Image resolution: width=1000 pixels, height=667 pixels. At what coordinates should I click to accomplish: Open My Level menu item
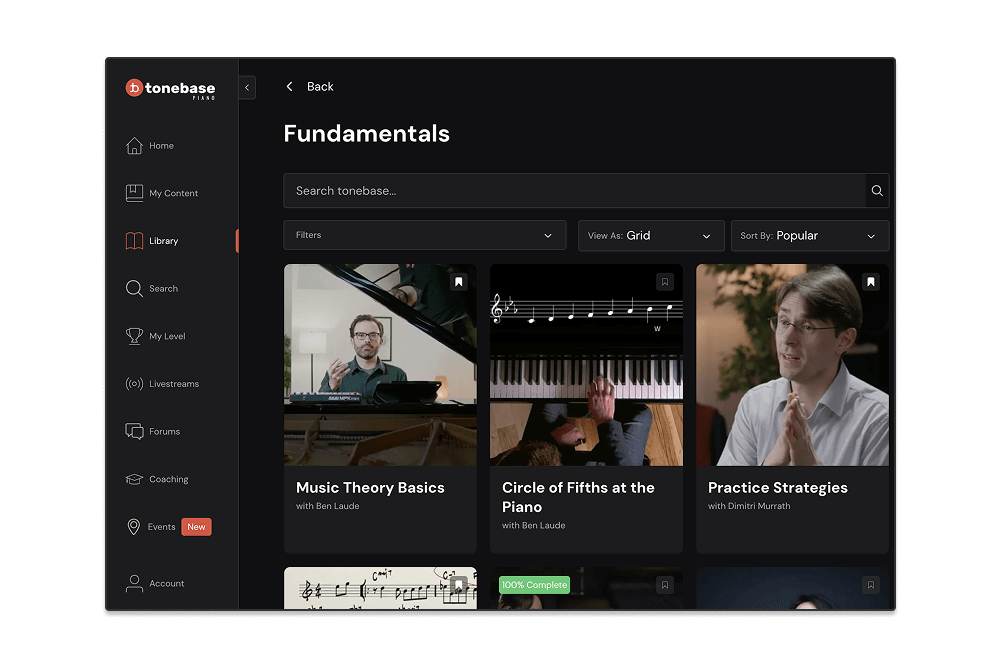click(167, 336)
